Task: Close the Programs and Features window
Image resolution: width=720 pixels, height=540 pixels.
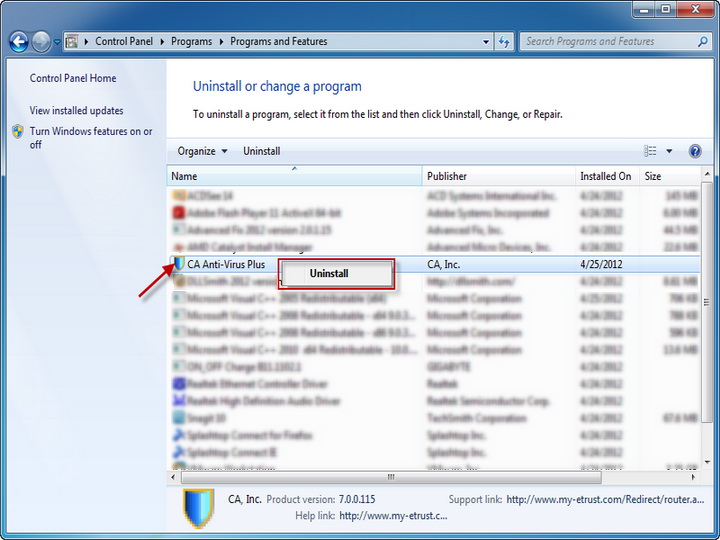Action: (x=696, y=9)
